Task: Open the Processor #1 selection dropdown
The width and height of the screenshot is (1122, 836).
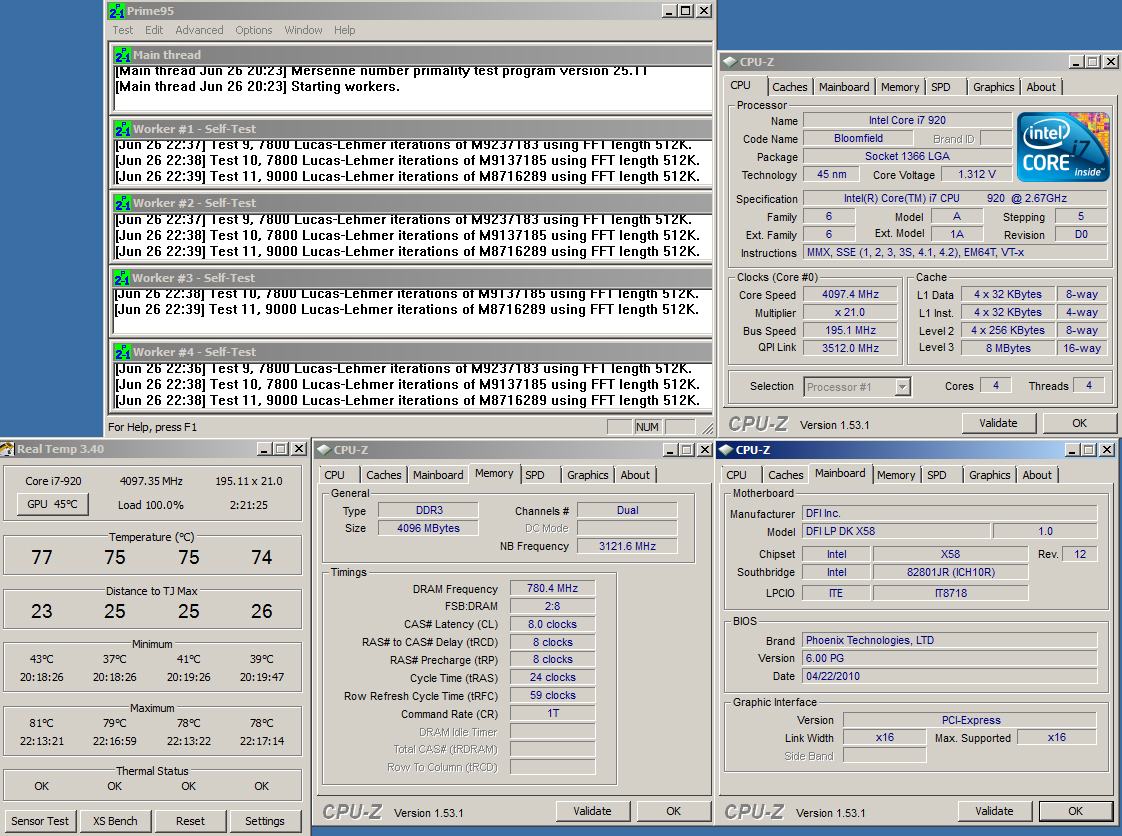Action: coord(857,387)
